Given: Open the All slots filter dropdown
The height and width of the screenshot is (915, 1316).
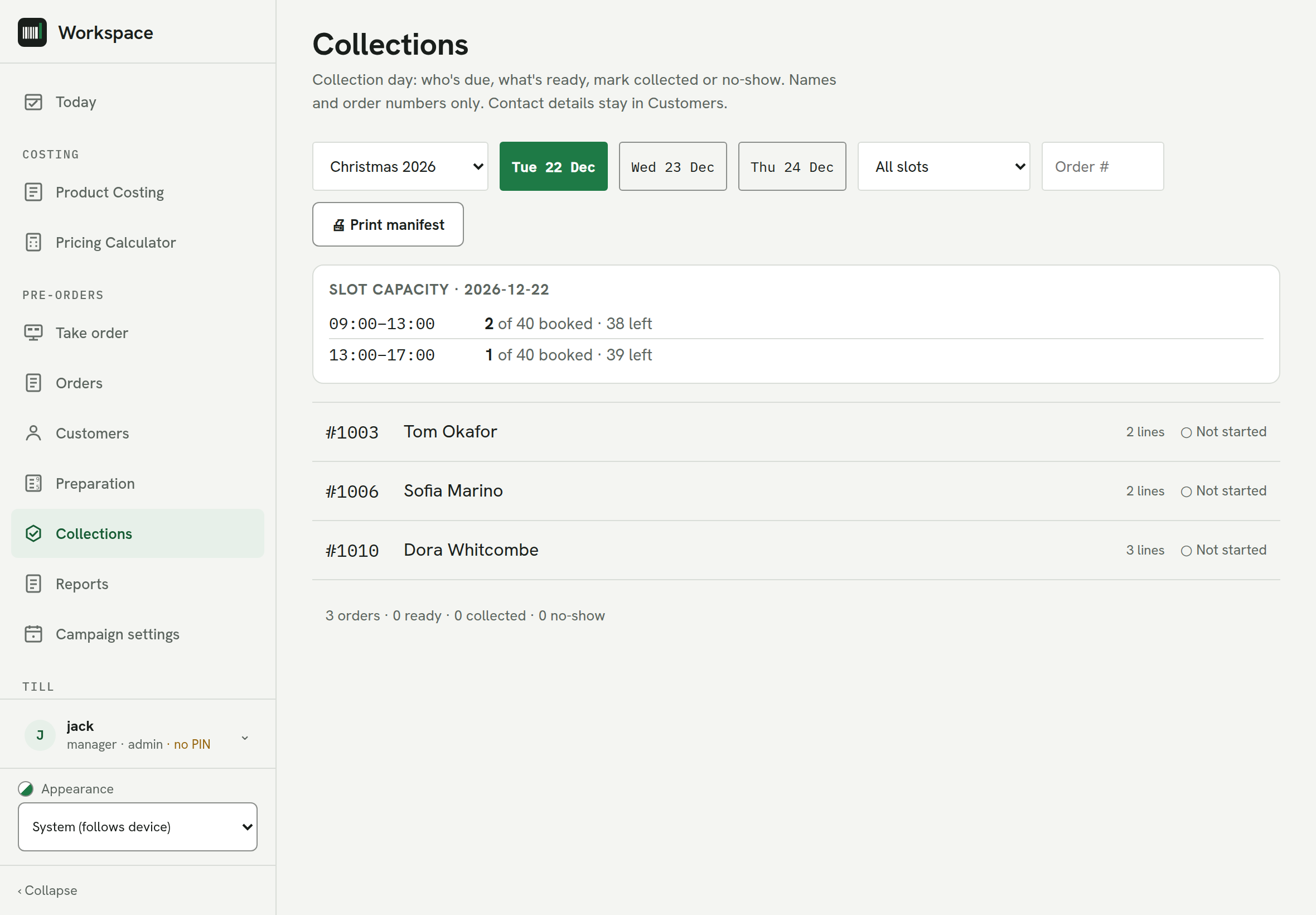Looking at the screenshot, I should (944, 166).
